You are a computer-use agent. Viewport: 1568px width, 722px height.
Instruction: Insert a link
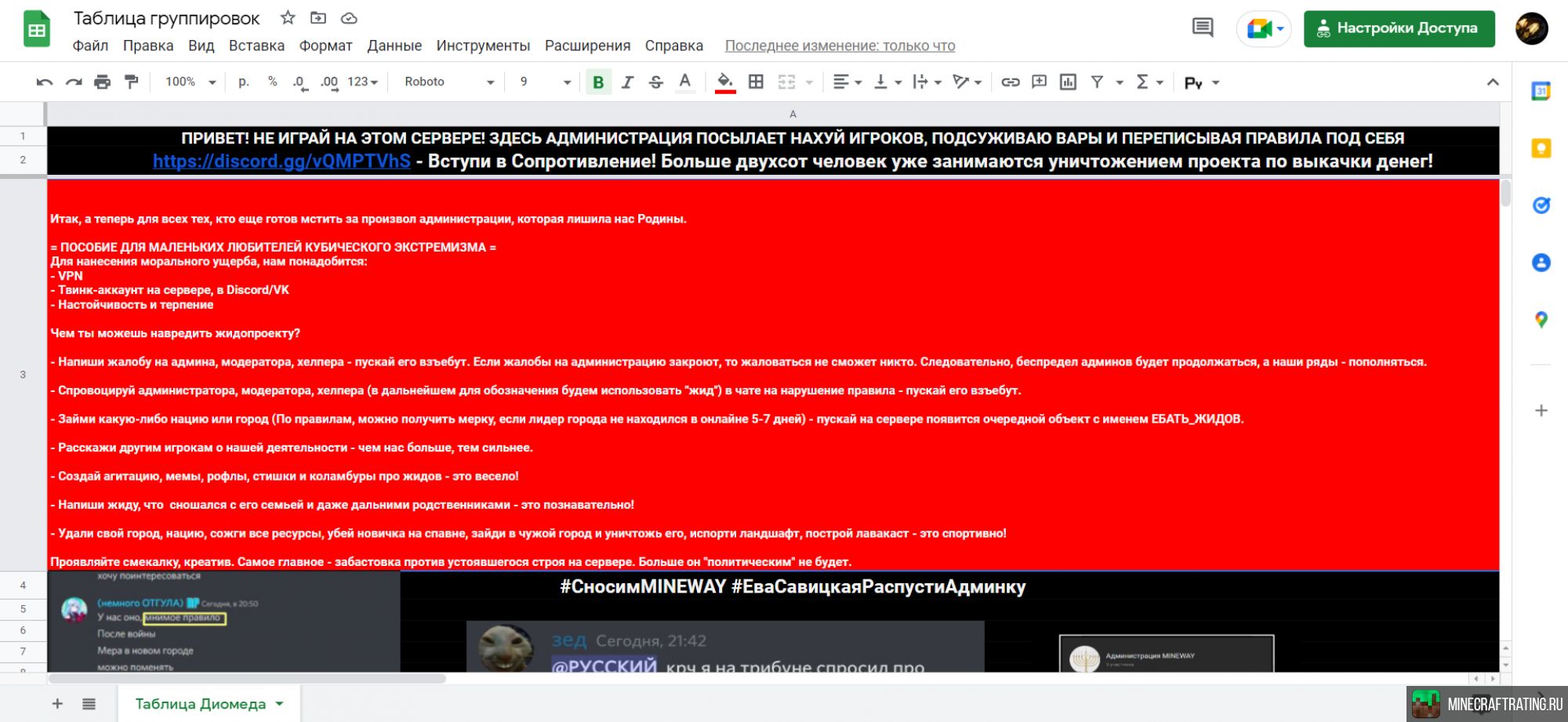pyautogui.click(x=1011, y=82)
